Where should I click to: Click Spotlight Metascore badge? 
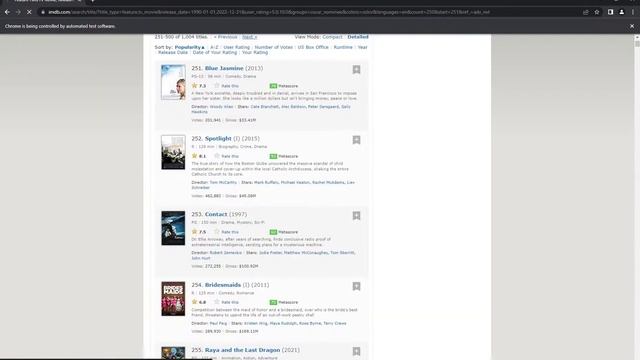(273, 156)
